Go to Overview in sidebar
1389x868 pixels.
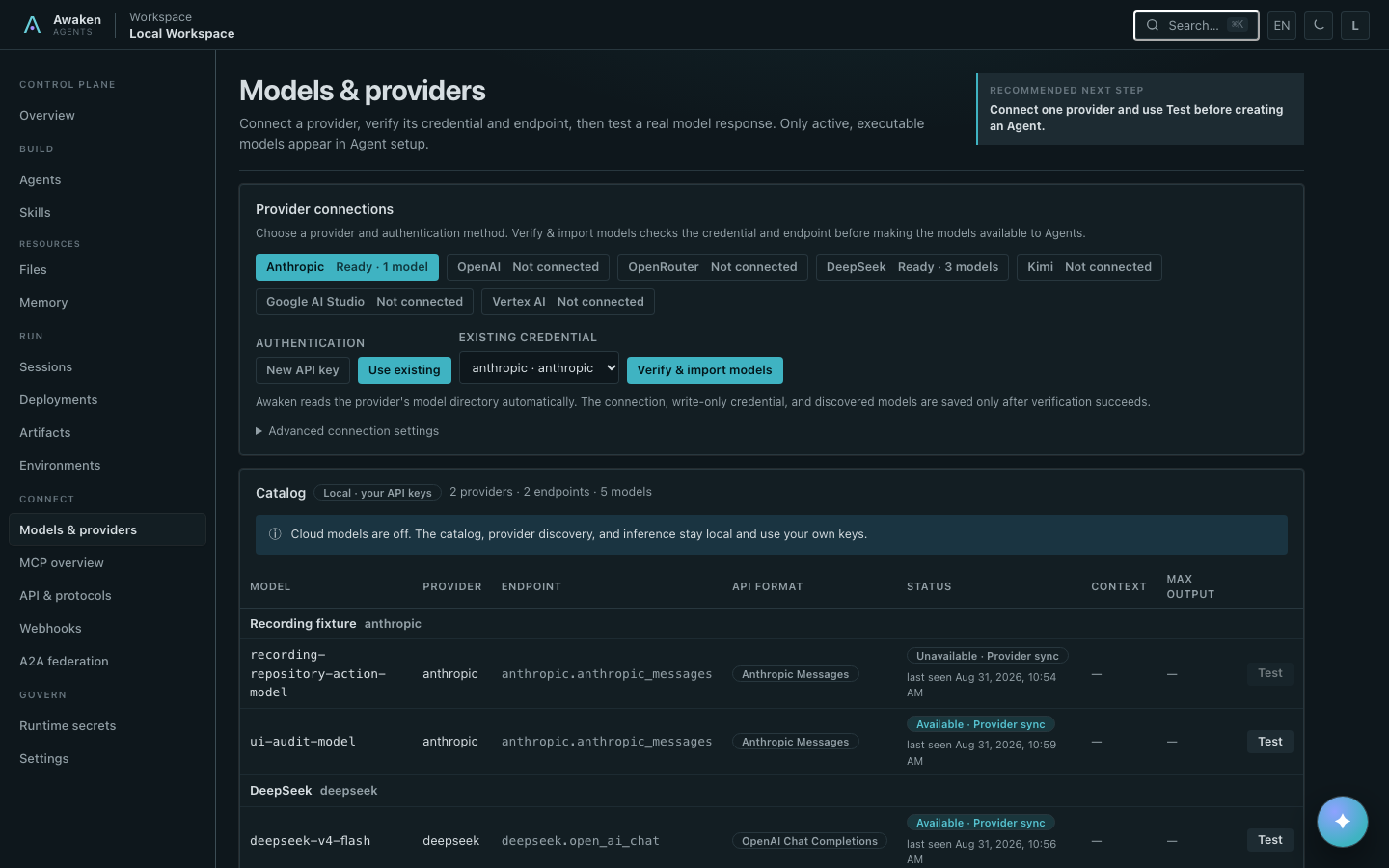point(107,116)
